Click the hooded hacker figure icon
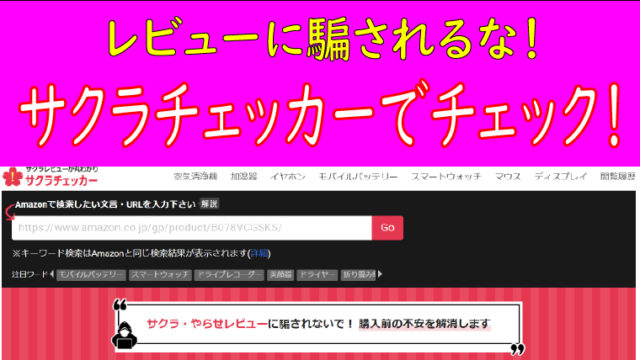This screenshot has width=640, height=360. pos(124,336)
